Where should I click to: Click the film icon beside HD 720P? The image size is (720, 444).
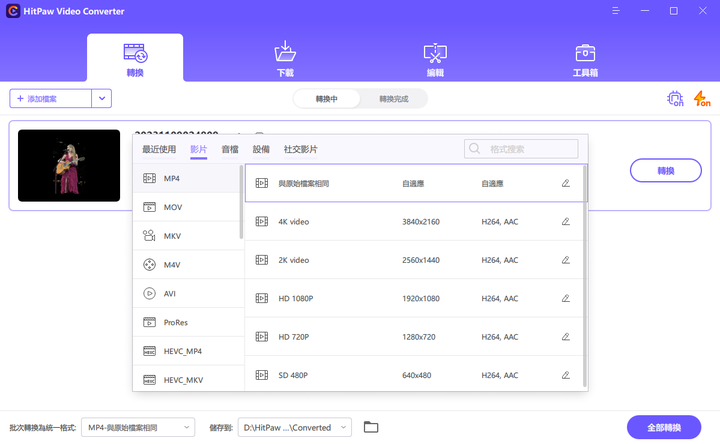click(x=262, y=337)
